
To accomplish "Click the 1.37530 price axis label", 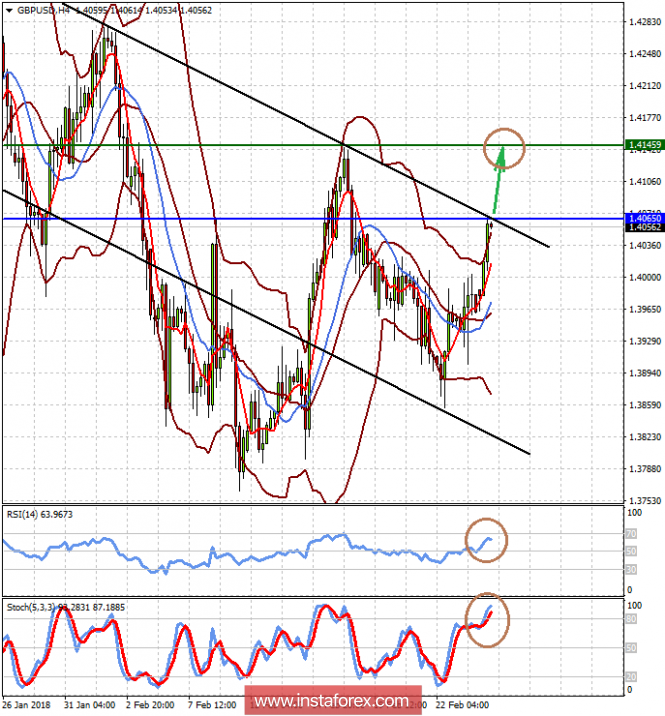I will tap(644, 500).
